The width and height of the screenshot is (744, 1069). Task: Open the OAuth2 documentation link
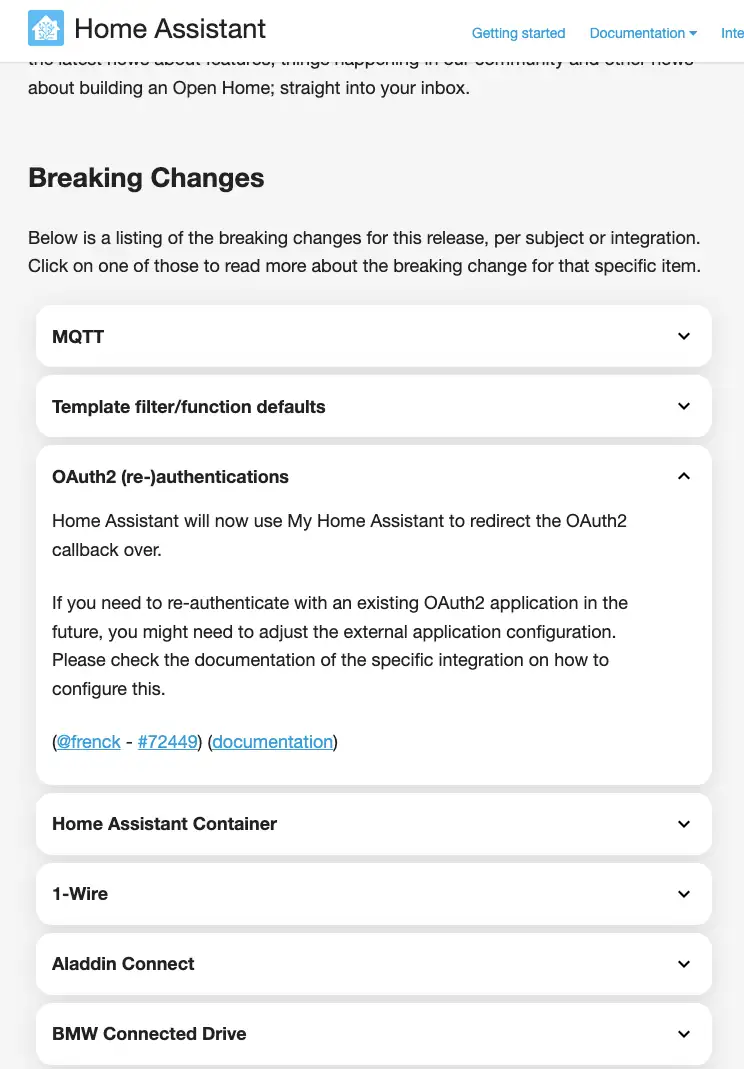pyautogui.click(x=272, y=742)
